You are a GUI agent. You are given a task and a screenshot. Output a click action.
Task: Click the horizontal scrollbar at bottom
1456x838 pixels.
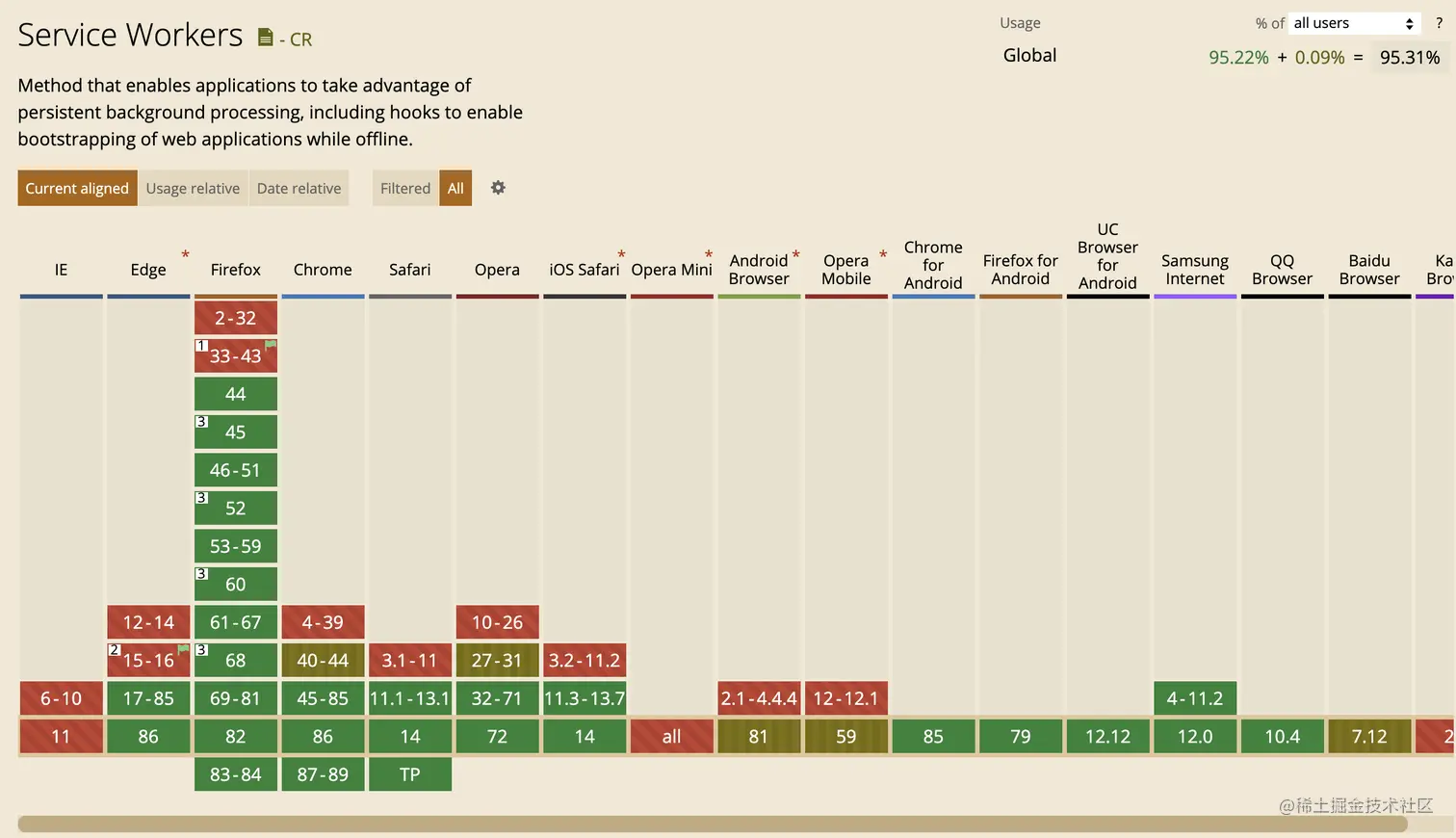(713, 824)
